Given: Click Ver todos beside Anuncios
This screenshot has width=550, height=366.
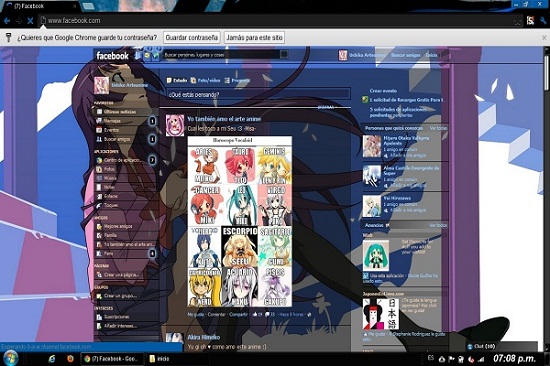Looking at the screenshot, I should coord(438,225).
